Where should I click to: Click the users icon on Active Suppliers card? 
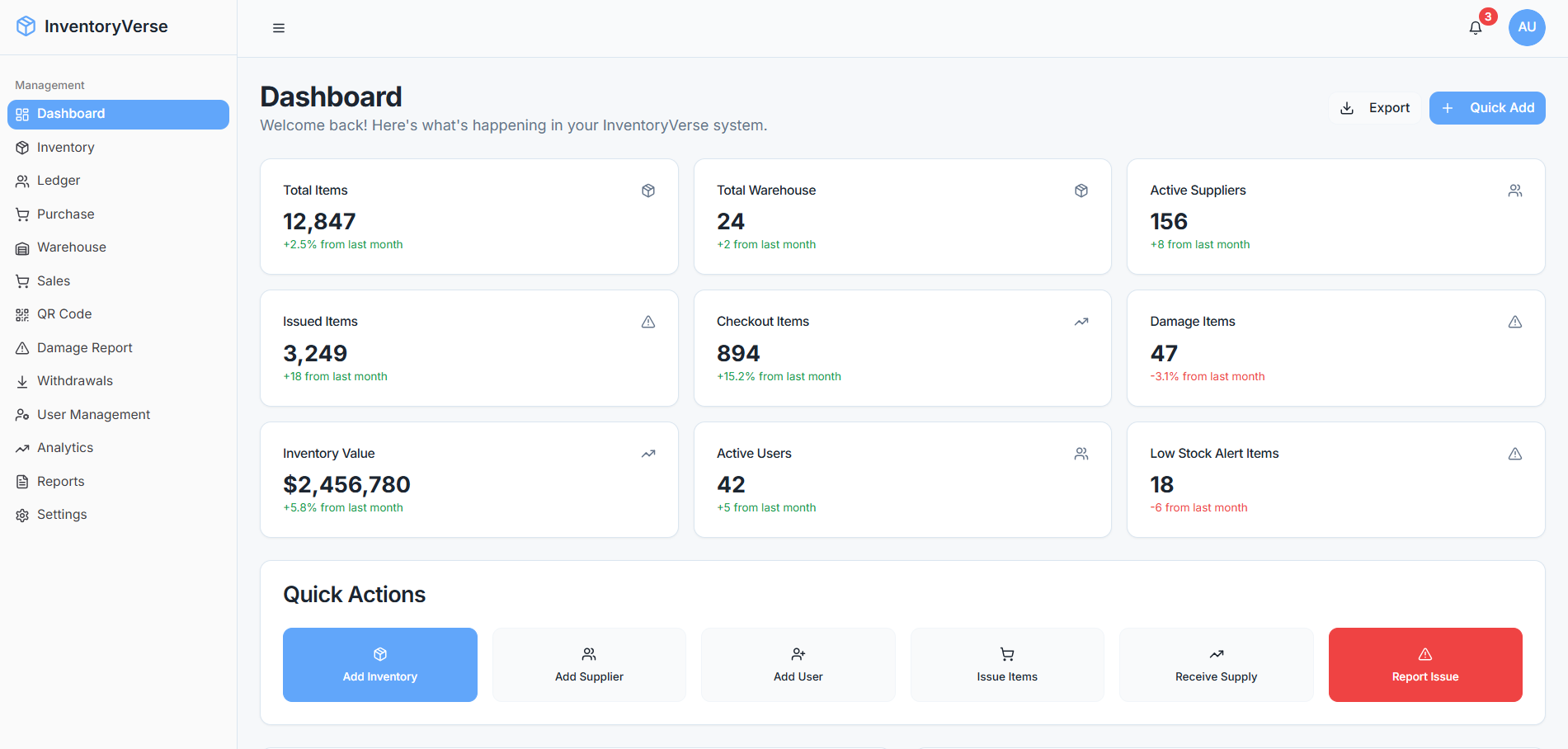pos(1514,190)
